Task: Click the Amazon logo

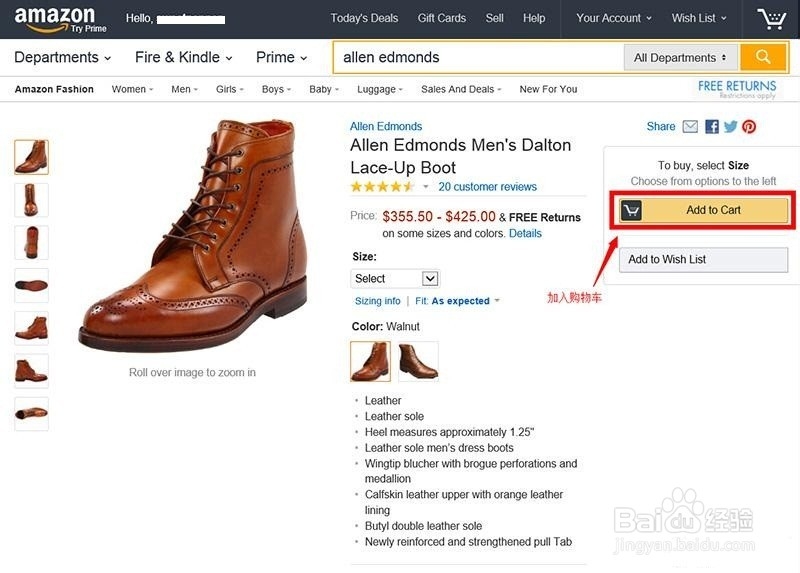Action: (x=55, y=16)
